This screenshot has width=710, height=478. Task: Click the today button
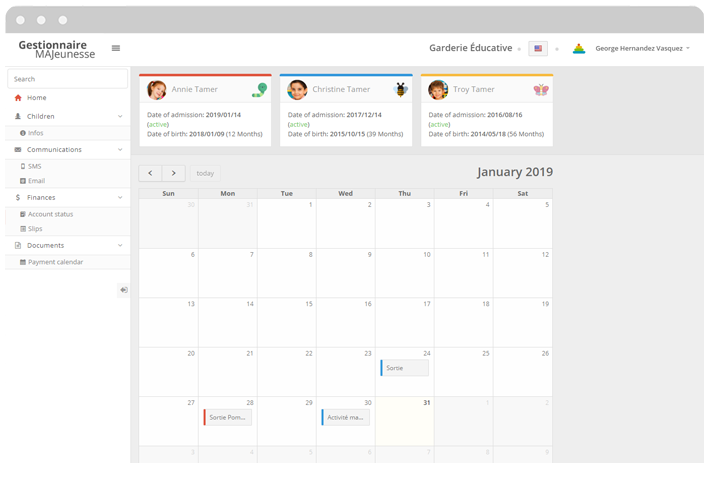tap(205, 173)
